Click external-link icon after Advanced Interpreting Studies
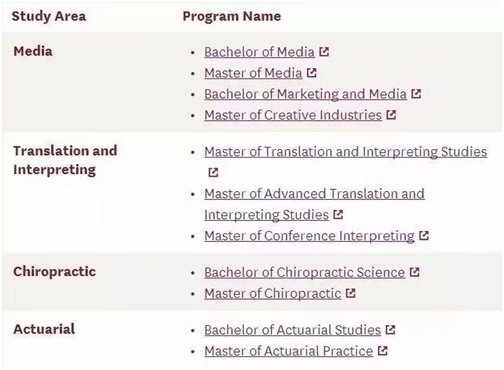Screen dimensions: 504x370 (338, 215)
